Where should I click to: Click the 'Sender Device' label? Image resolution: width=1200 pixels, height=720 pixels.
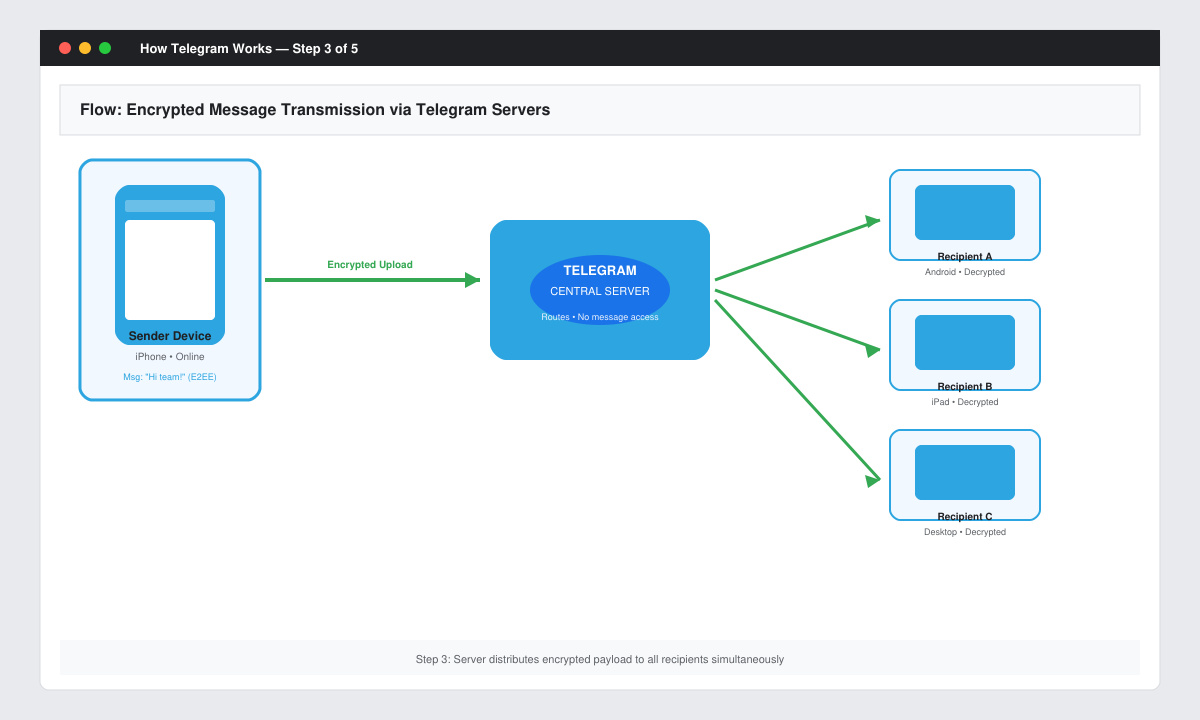tap(170, 336)
